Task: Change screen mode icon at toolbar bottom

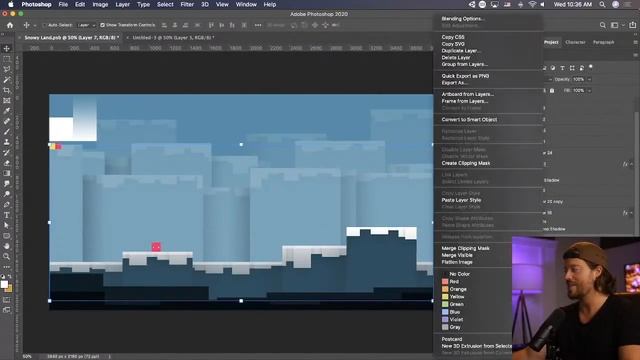Action: [7, 310]
